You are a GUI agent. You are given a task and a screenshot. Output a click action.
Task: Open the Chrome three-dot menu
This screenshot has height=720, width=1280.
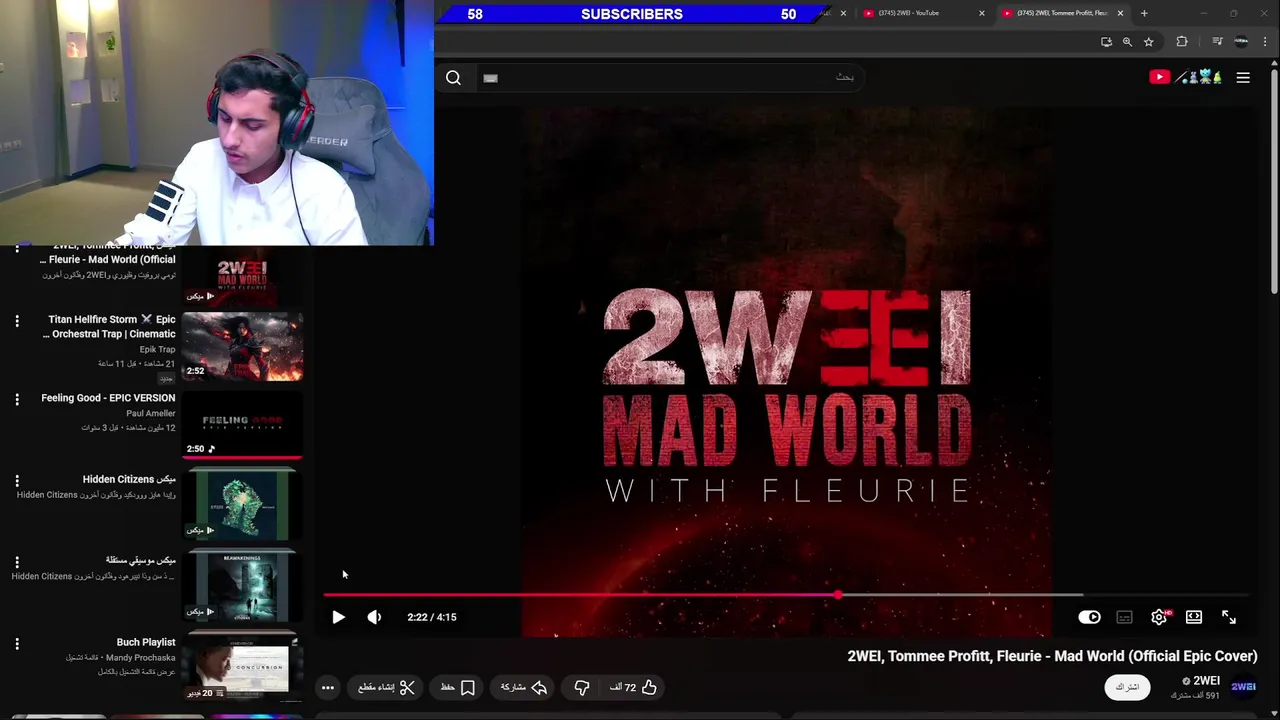1265,42
